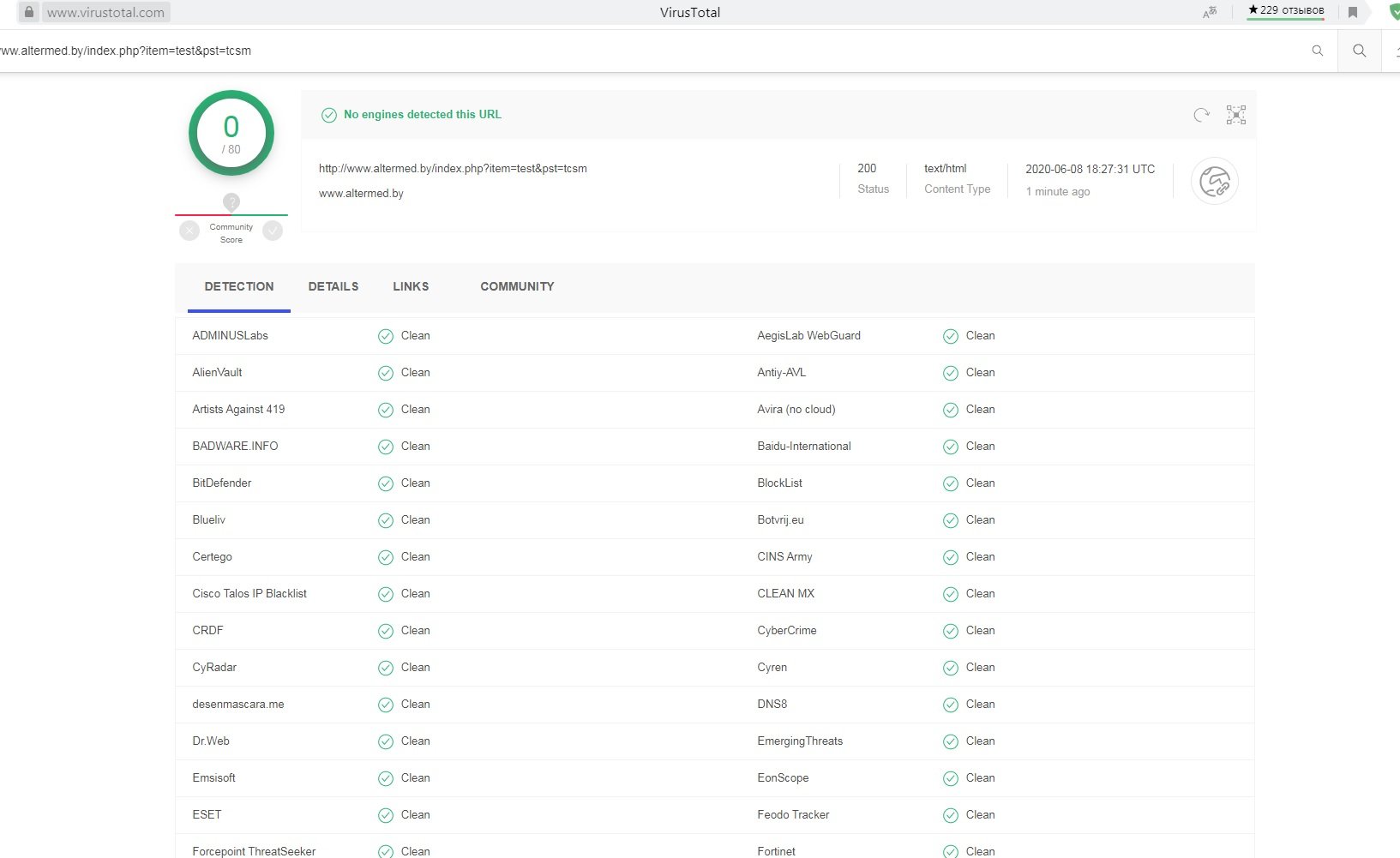Click clean check icon for AegisLab WebGuard
Screen dimensions: 1400x858
(951, 336)
